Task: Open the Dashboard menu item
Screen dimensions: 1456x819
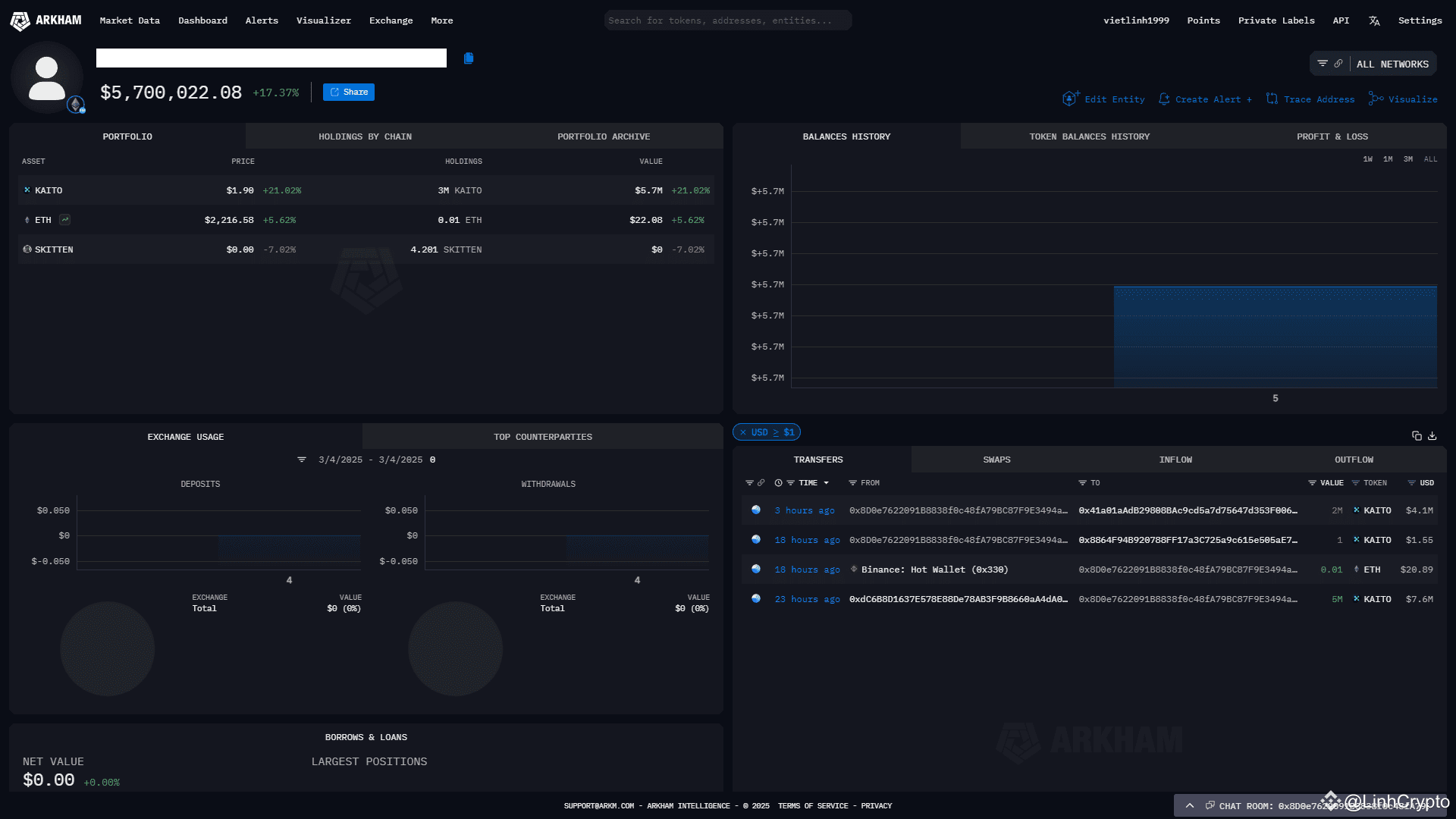Action: click(x=202, y=20)
